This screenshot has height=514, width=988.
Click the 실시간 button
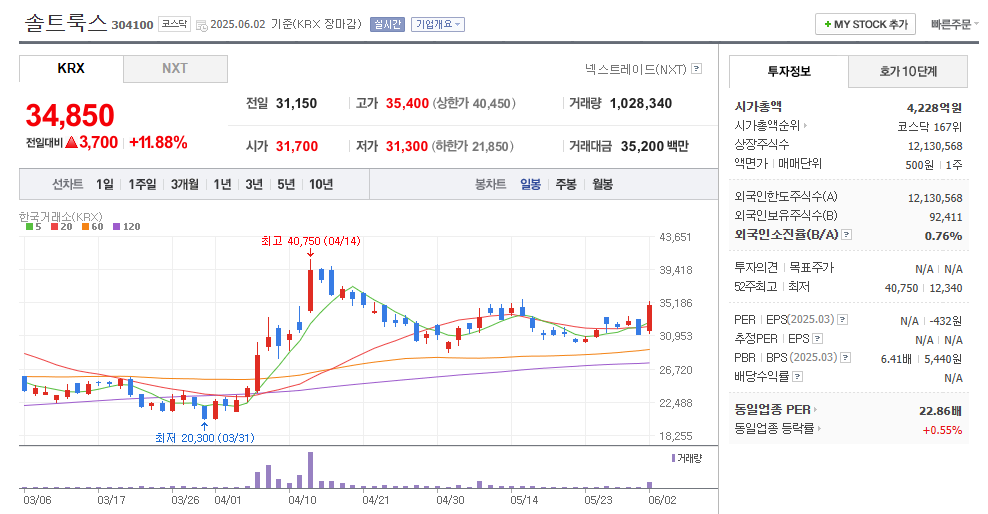pos(388,25)
